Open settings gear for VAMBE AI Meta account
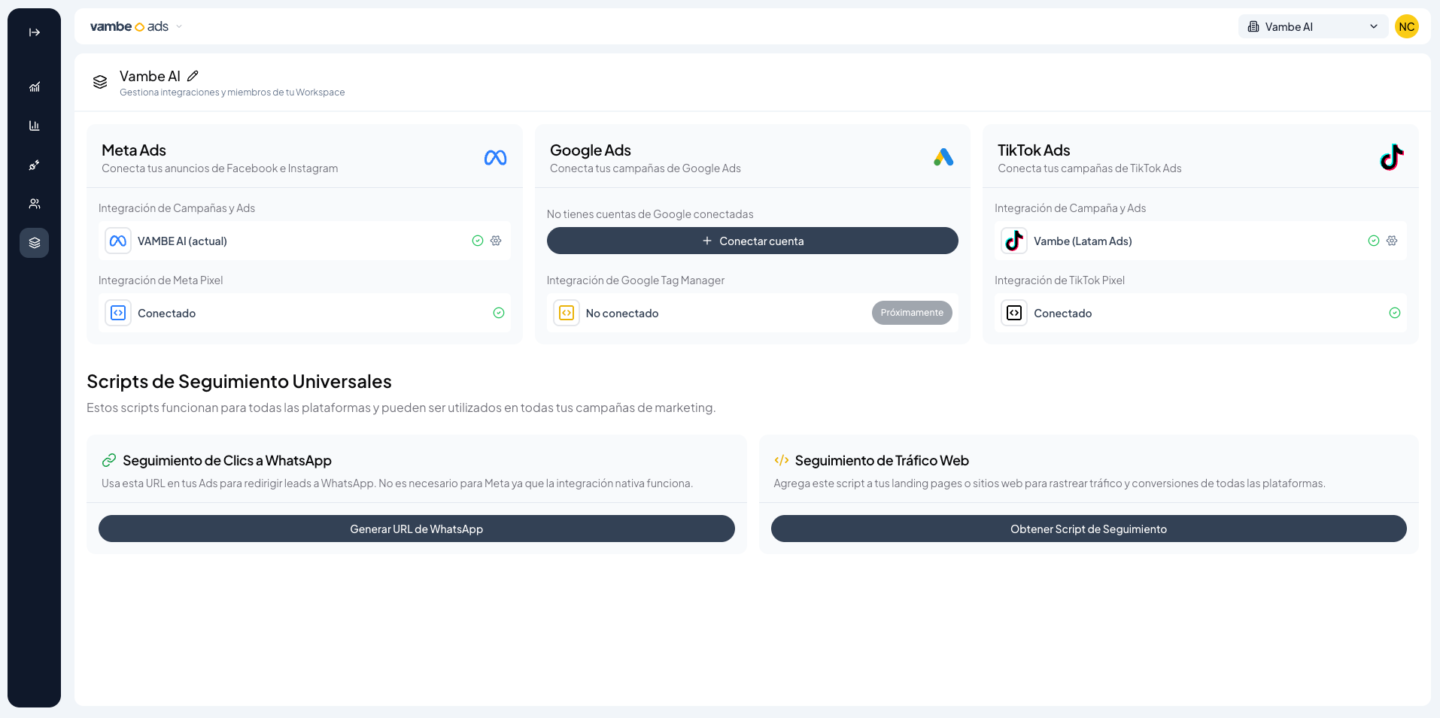 point(496,241)
